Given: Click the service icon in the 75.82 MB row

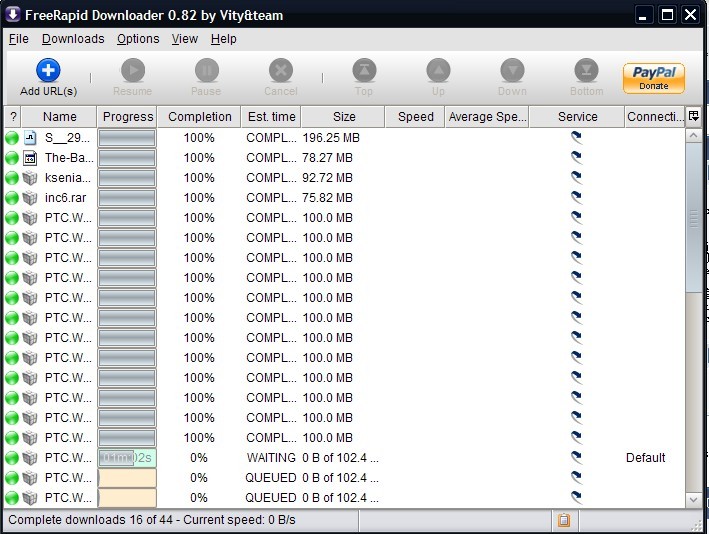Looking at the screenshot, I should click(x=577, y=197).
